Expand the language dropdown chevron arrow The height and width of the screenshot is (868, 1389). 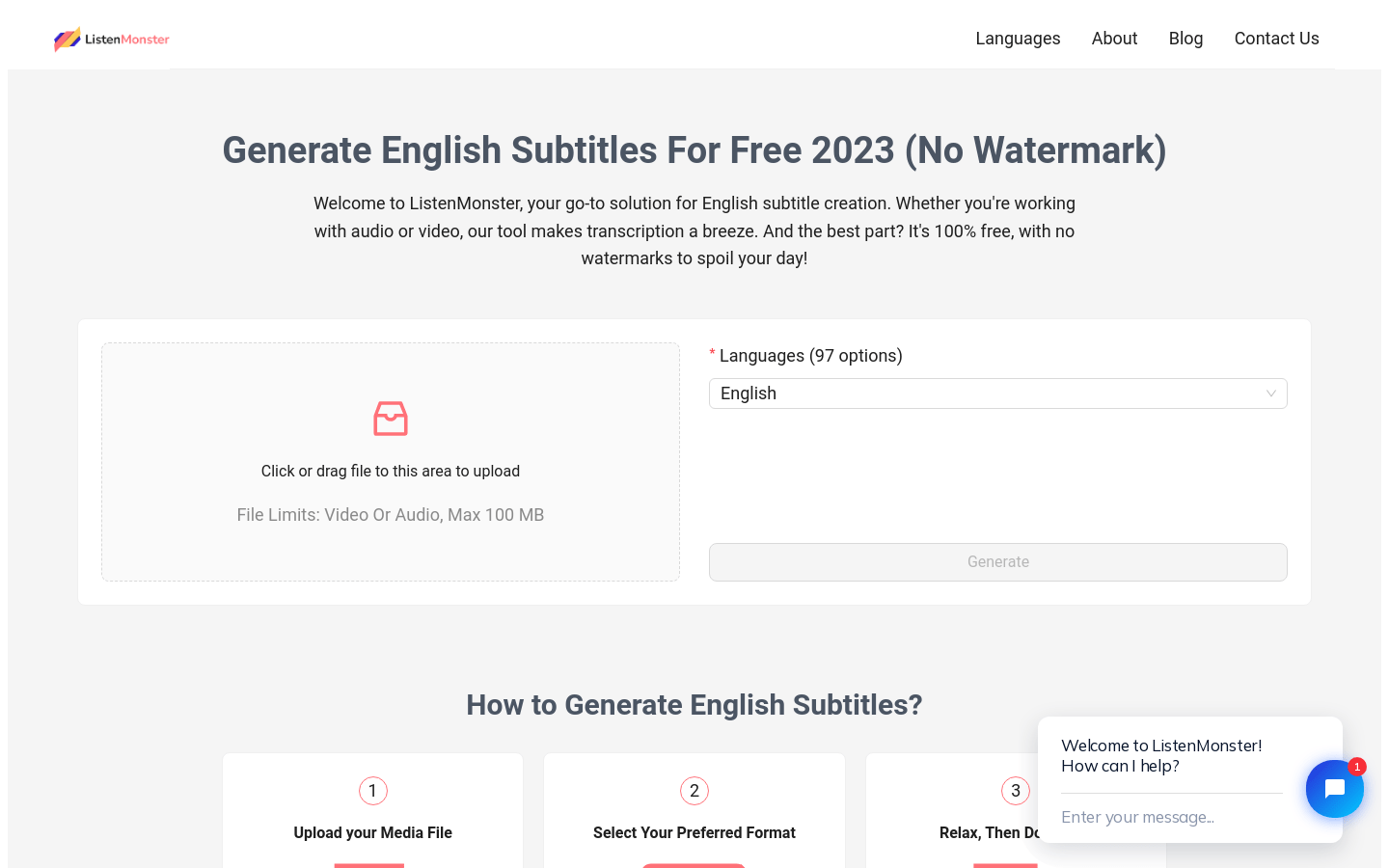pos(1270,393)
